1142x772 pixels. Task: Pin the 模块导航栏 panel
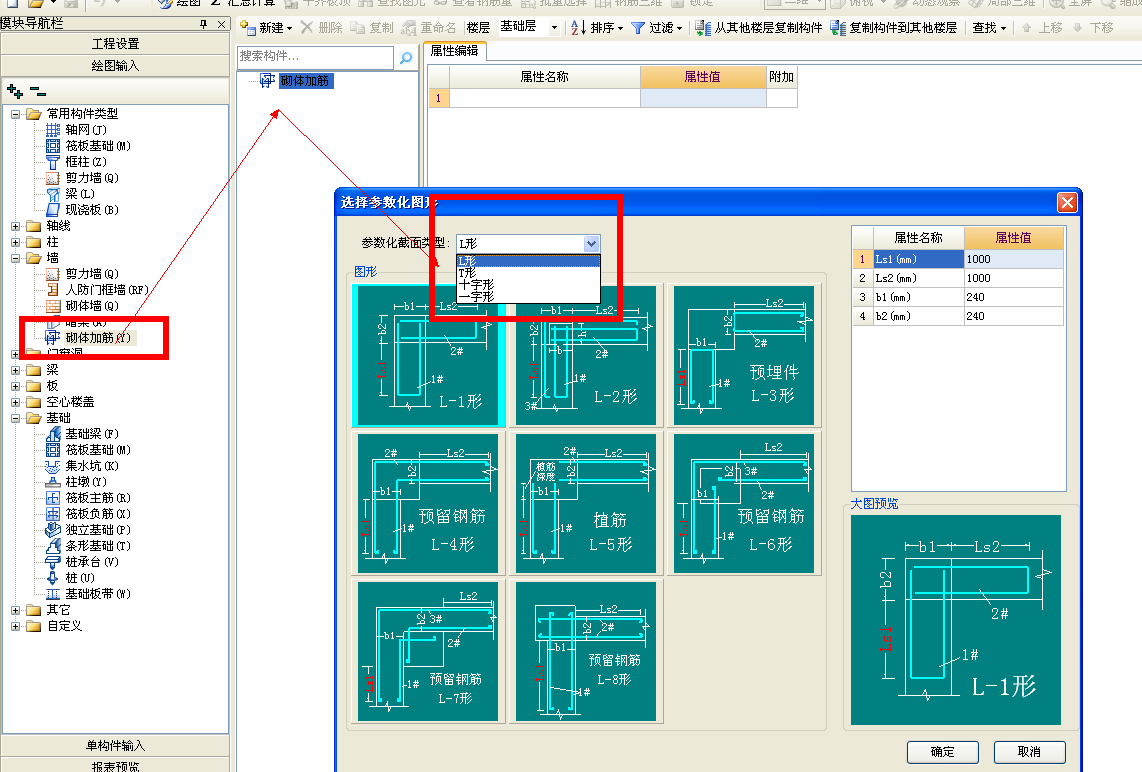click(x=203, y=24)
